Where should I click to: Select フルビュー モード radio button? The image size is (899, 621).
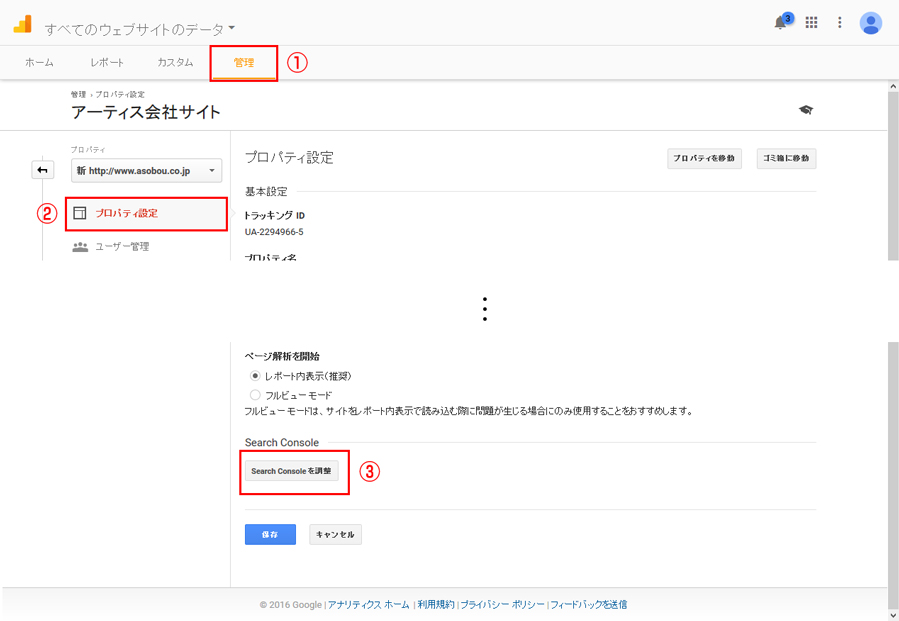click(x=255, y=395)
